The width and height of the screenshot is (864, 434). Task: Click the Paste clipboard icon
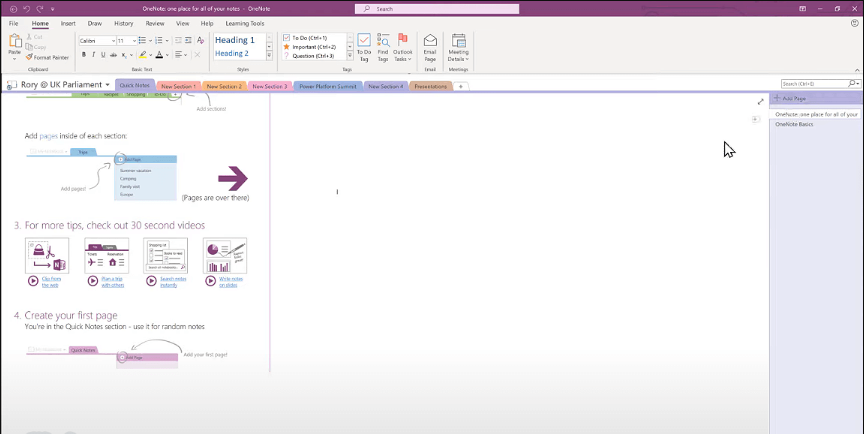coord(15,40)
